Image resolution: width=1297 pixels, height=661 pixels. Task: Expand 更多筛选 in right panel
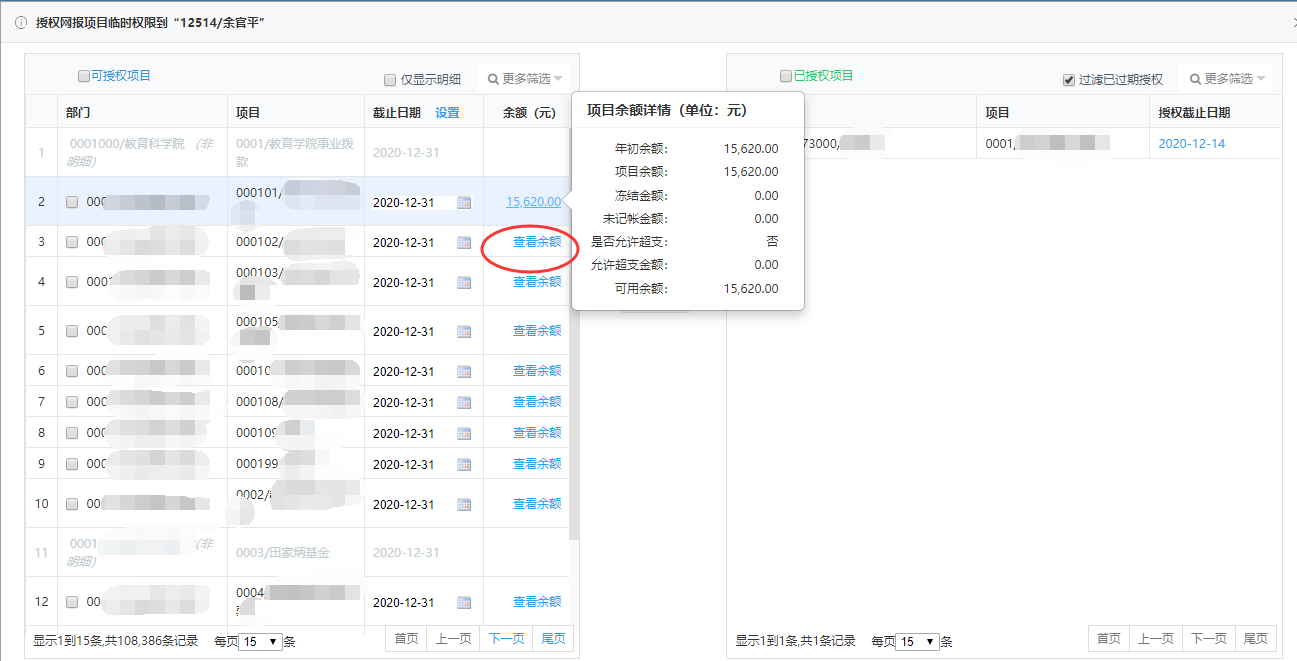(x=1227, y=79)
